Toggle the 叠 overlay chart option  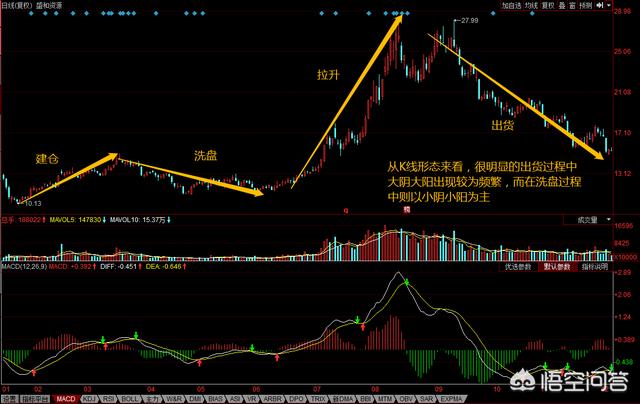click(562, 5)
